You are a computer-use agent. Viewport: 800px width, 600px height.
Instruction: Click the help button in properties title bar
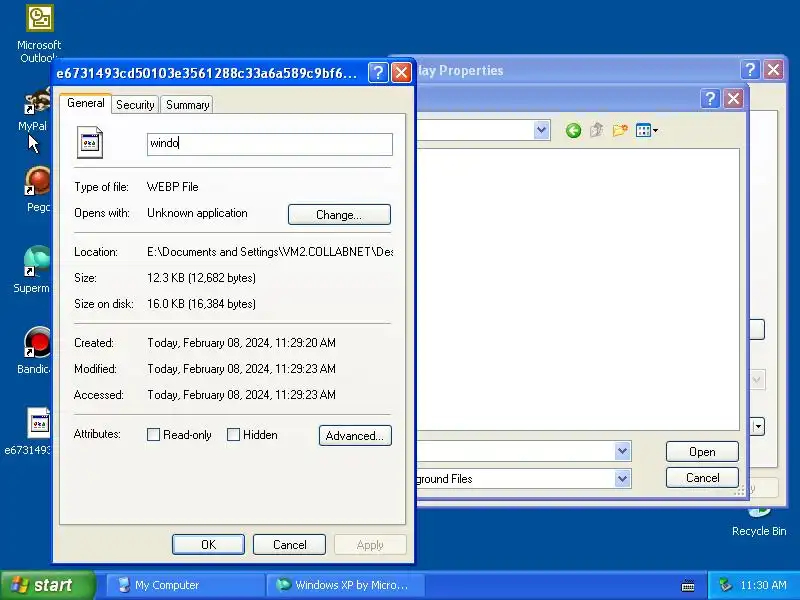pyautogui.click(x=378, y=73)
